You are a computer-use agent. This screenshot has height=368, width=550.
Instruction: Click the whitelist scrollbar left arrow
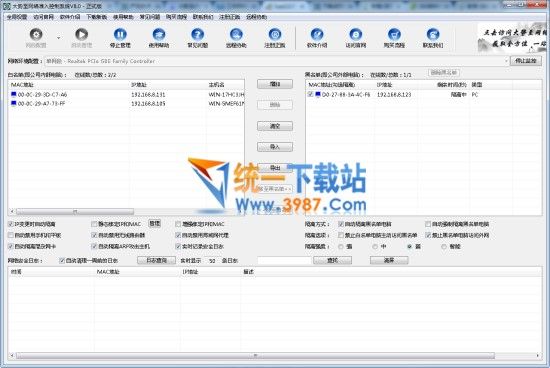[x=12, y=212]
